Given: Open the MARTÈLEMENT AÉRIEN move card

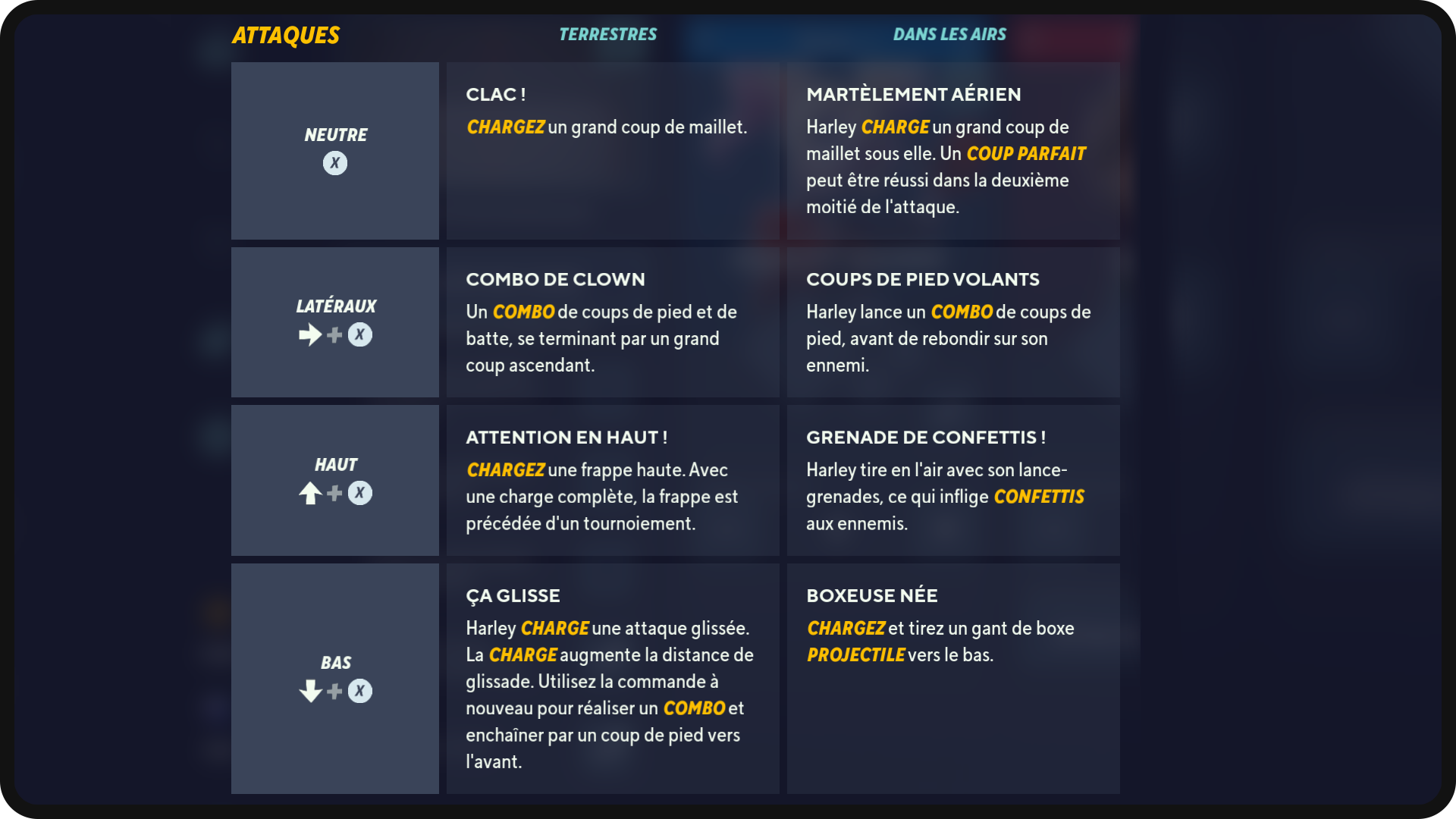Looking at the screenshot, I should point(953,151).
